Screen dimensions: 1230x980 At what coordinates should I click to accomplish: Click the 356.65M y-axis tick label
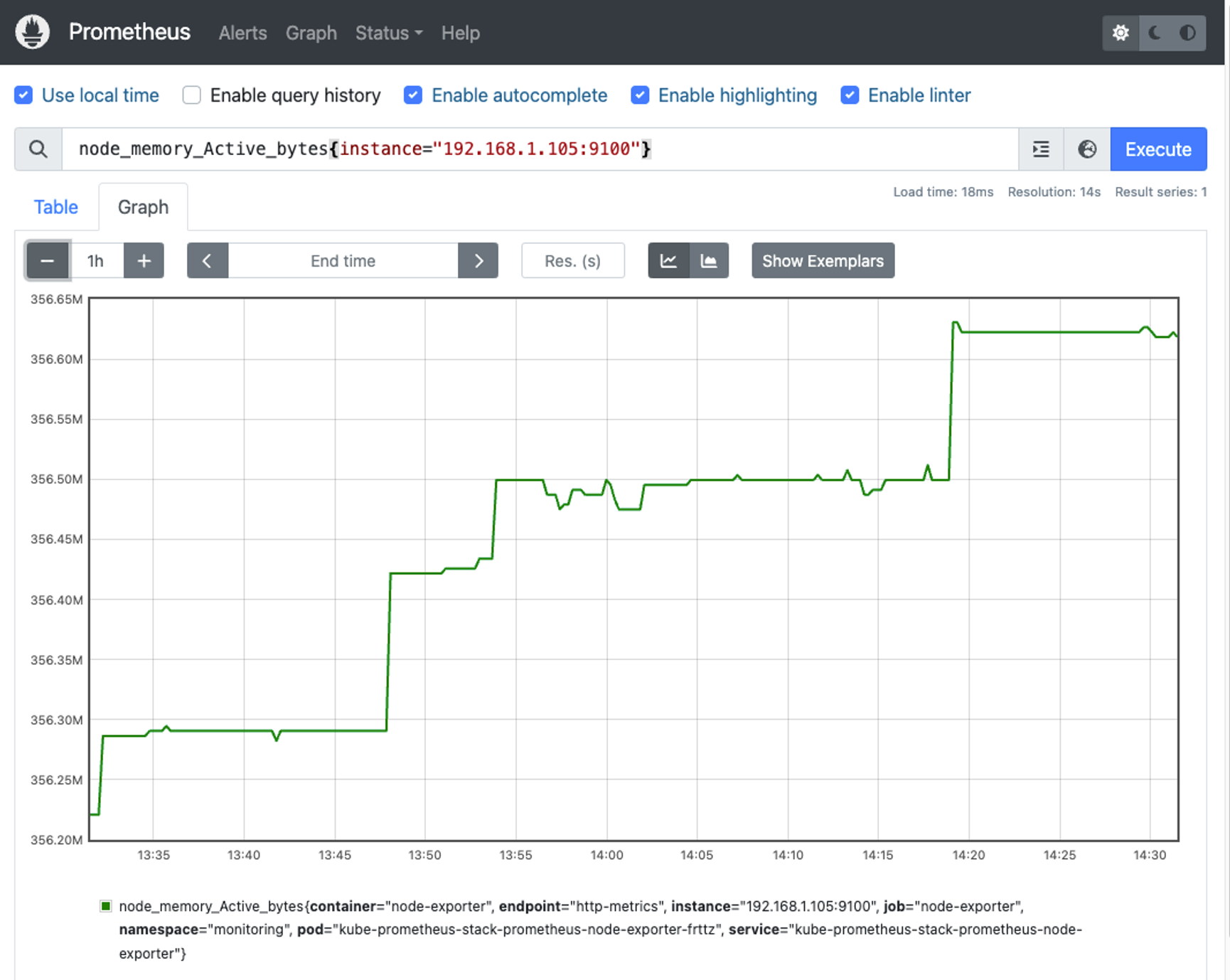56,299
